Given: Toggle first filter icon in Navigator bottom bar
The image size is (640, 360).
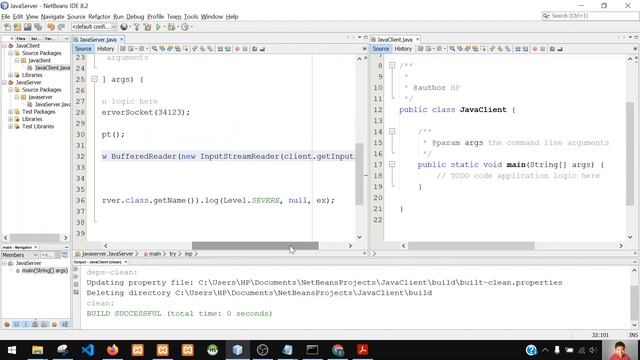Looking at the screenshot, I should pyautogui.click(x=7, y=324).
